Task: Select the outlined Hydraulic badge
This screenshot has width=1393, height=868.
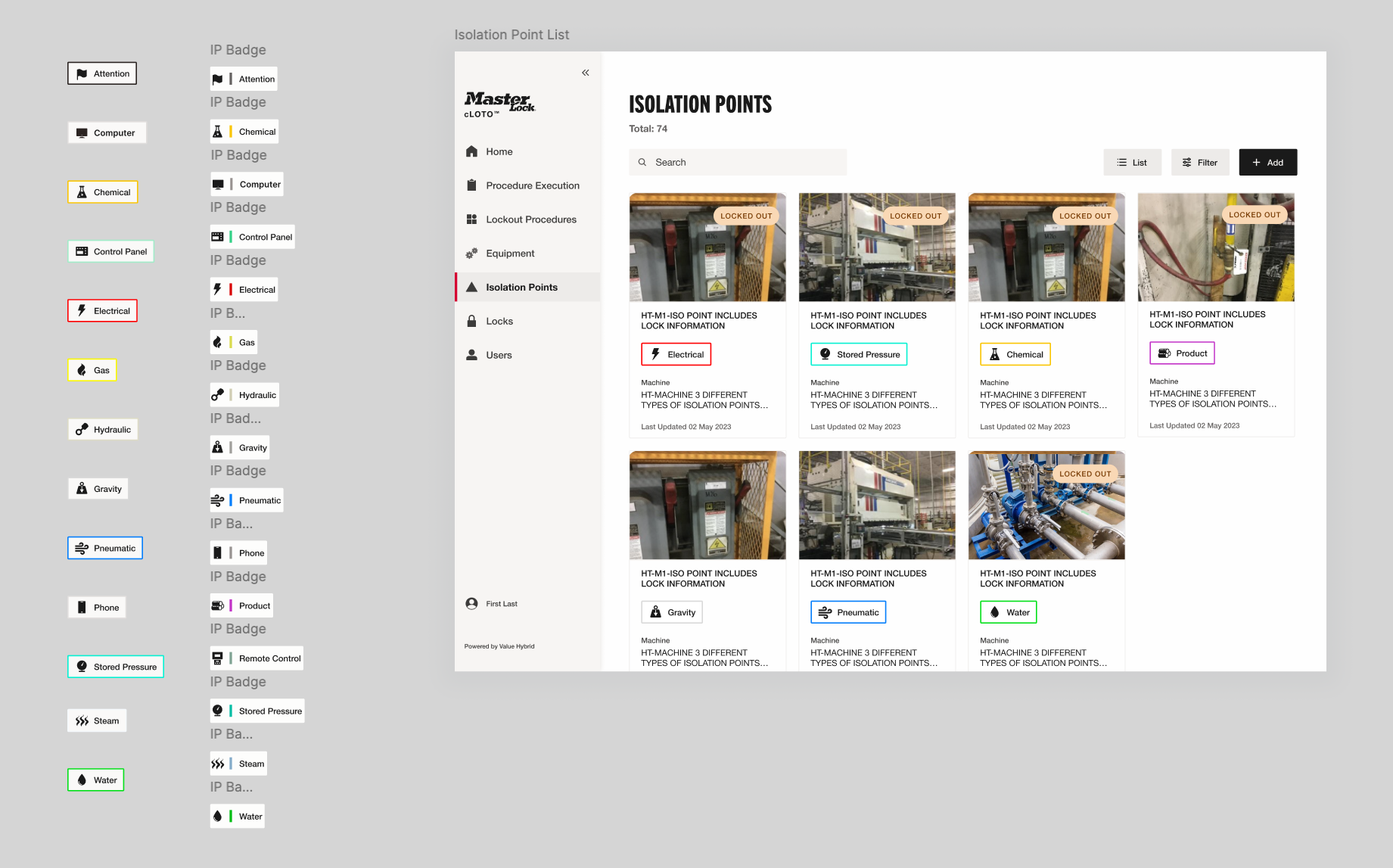Action: tap(103, 430)
